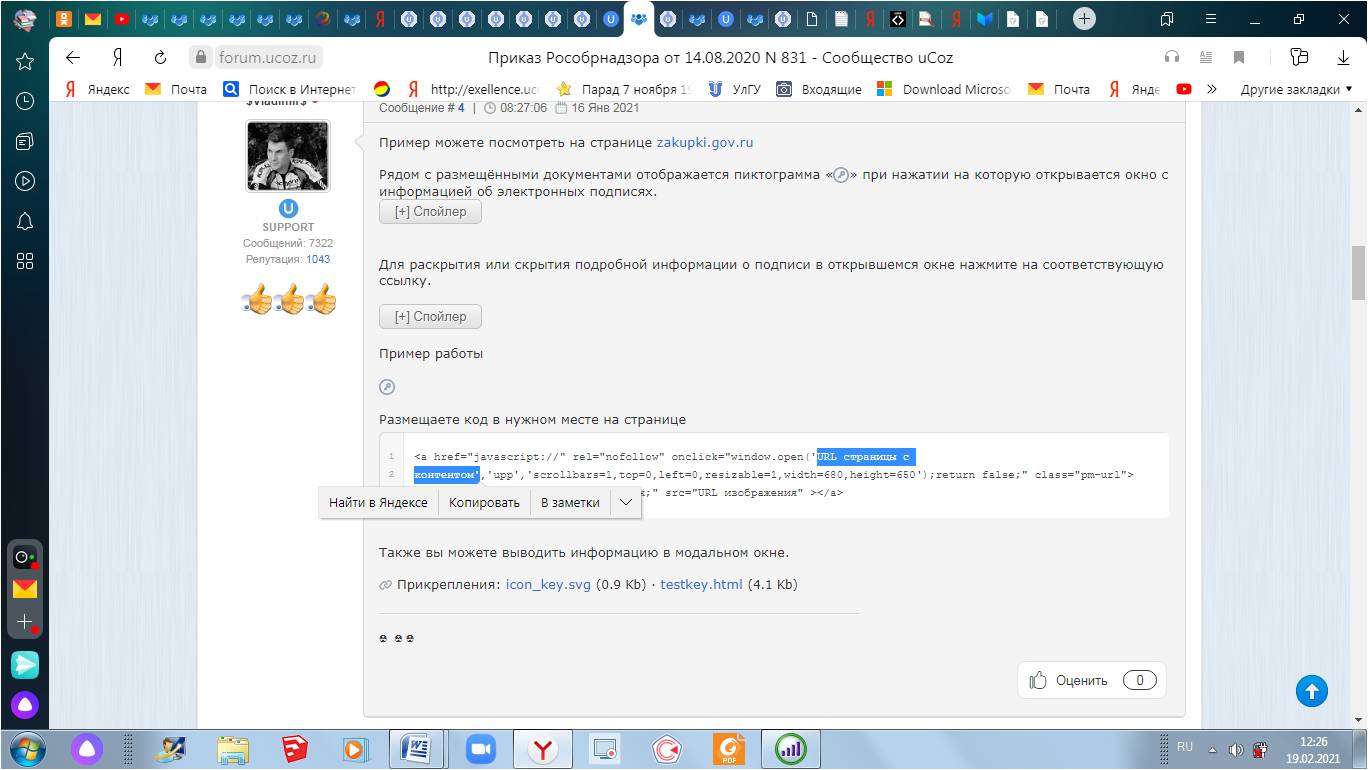Open the history clock icon in sidebar

25,101
